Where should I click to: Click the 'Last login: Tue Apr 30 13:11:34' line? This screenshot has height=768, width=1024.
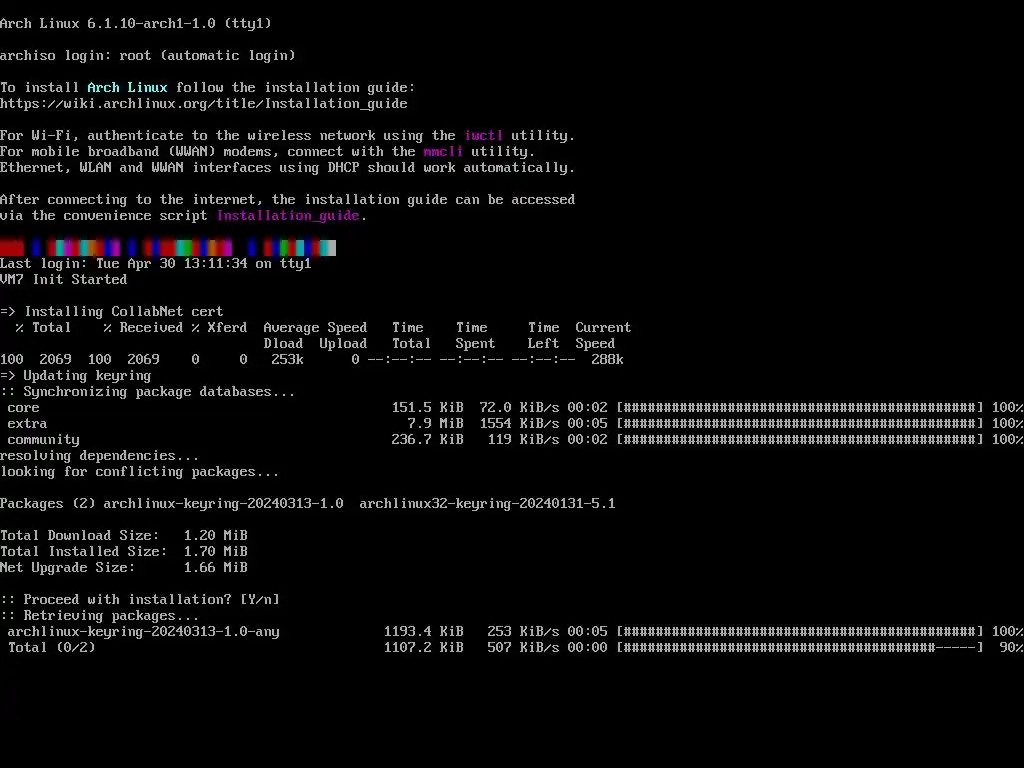[x=155, y=263]
